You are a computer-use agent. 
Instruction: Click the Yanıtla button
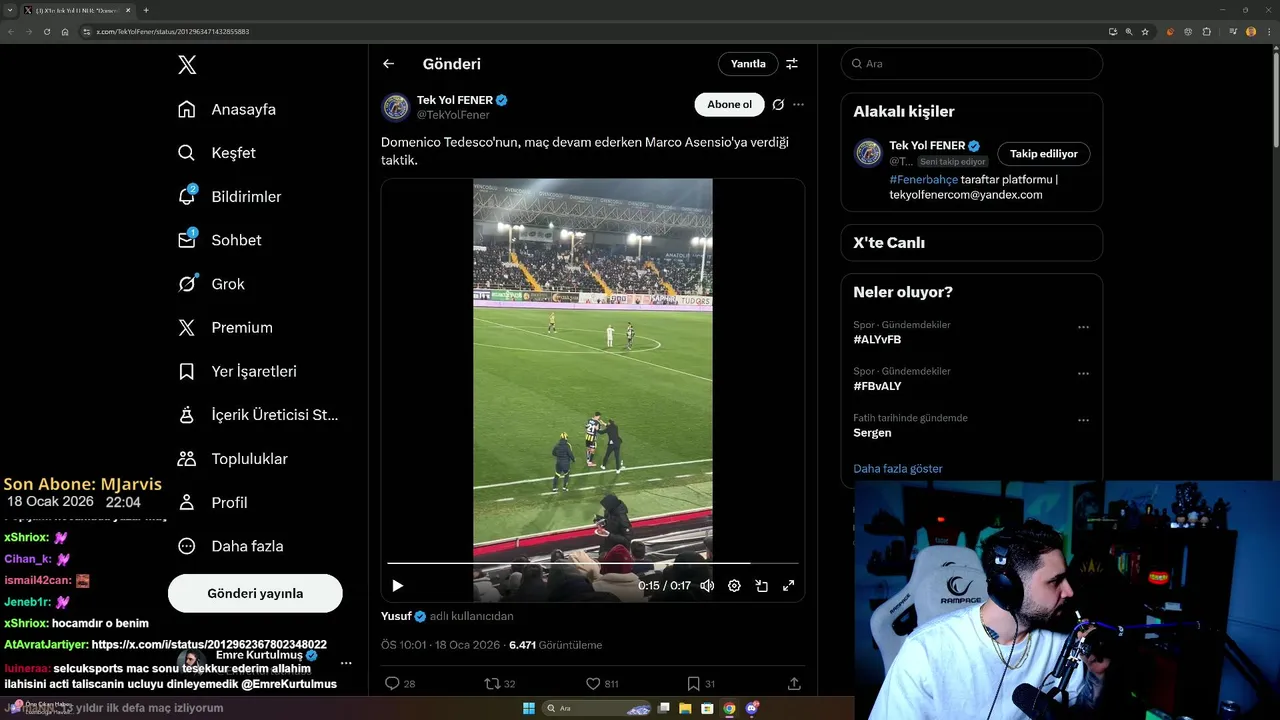click(748, 64)
